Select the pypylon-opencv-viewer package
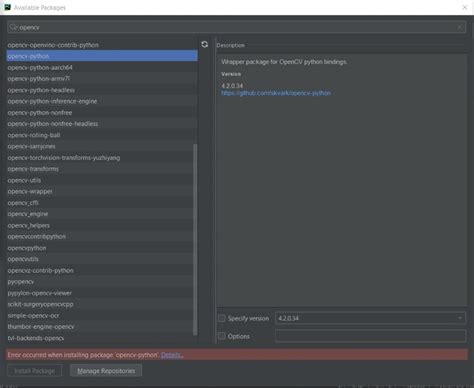Viewport: 474px width, 388px height. point(100,293)
